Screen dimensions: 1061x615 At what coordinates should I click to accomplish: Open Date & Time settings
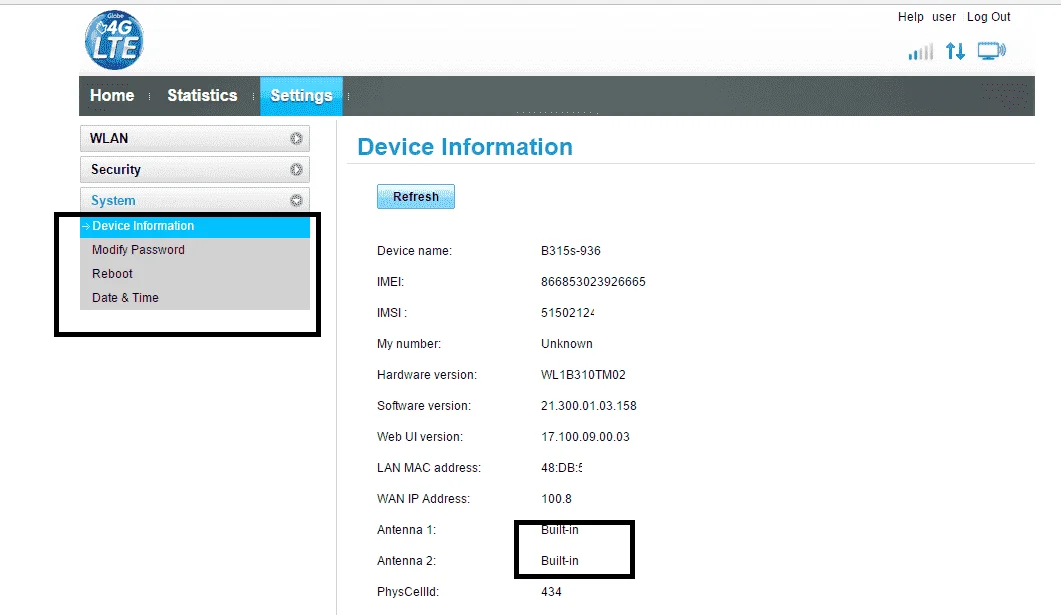[x=125, y=298]
